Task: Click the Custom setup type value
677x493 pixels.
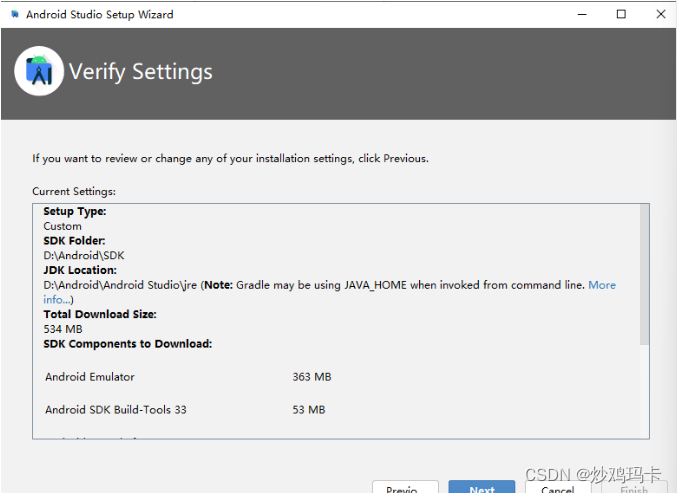Action: tap(62, 226)
